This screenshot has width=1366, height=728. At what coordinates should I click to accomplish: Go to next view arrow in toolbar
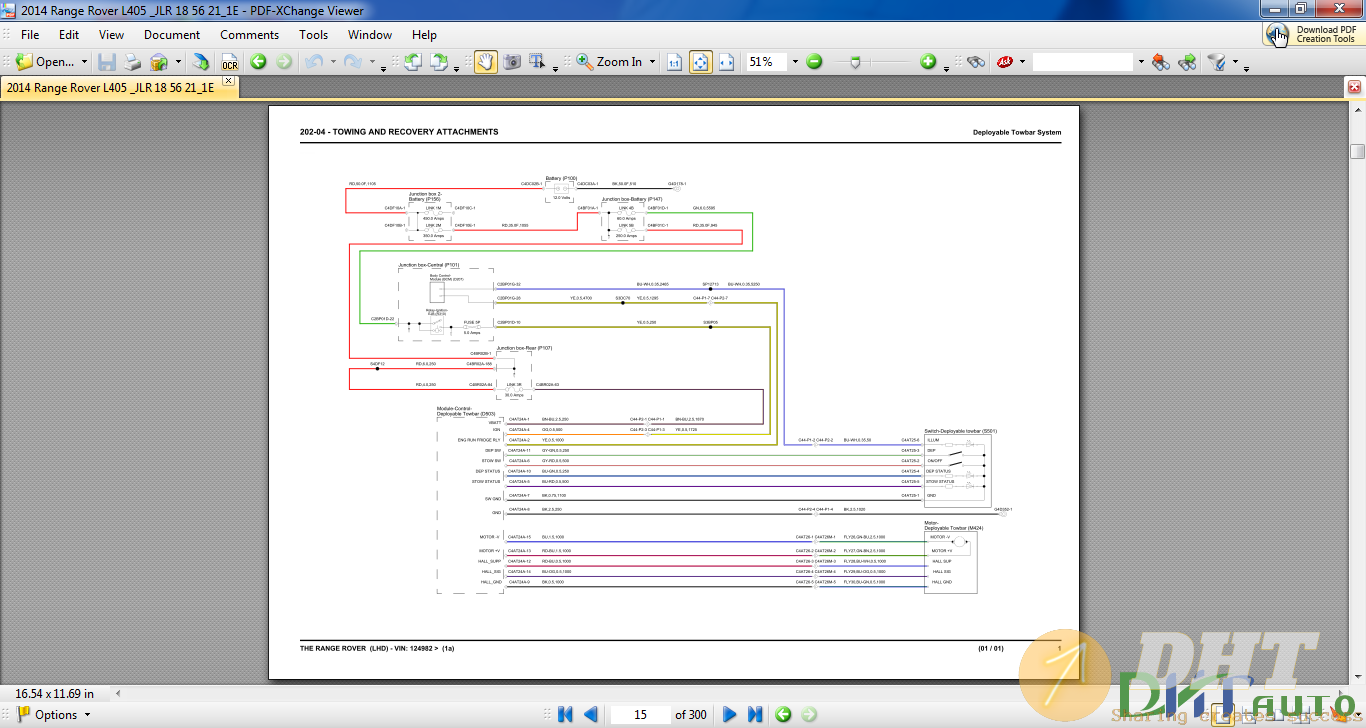[284, 62]
